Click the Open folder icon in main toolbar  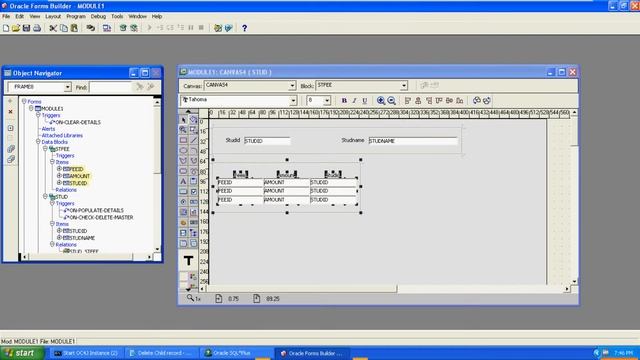click(x=16, y=28)
